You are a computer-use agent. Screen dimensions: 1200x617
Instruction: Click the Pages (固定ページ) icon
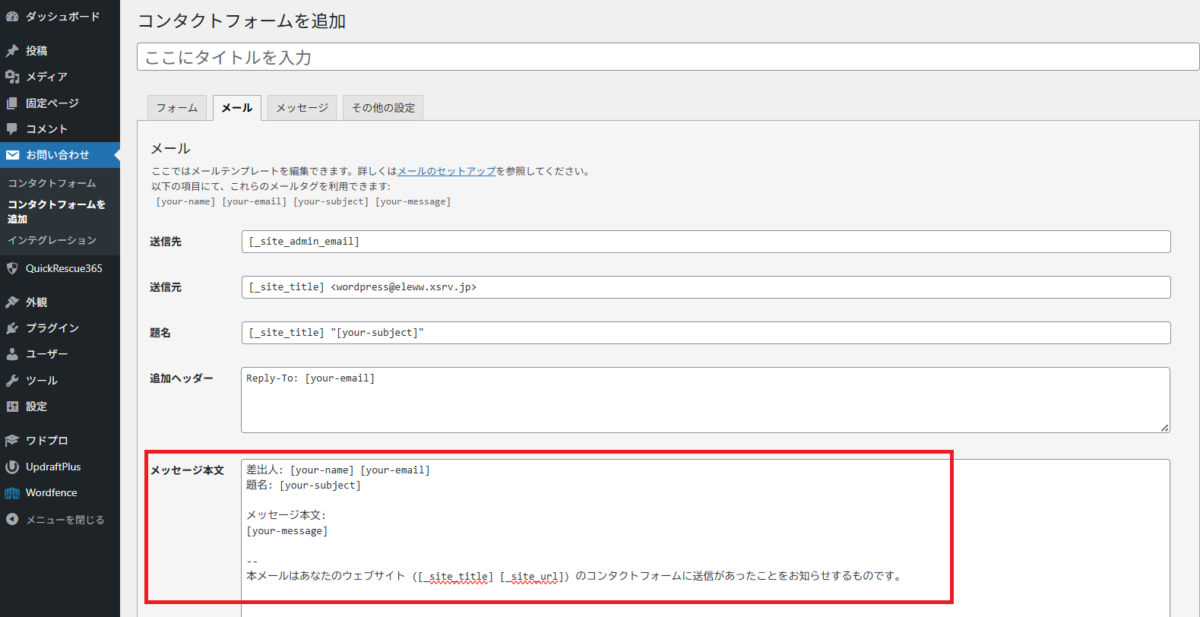click(12, 103)
